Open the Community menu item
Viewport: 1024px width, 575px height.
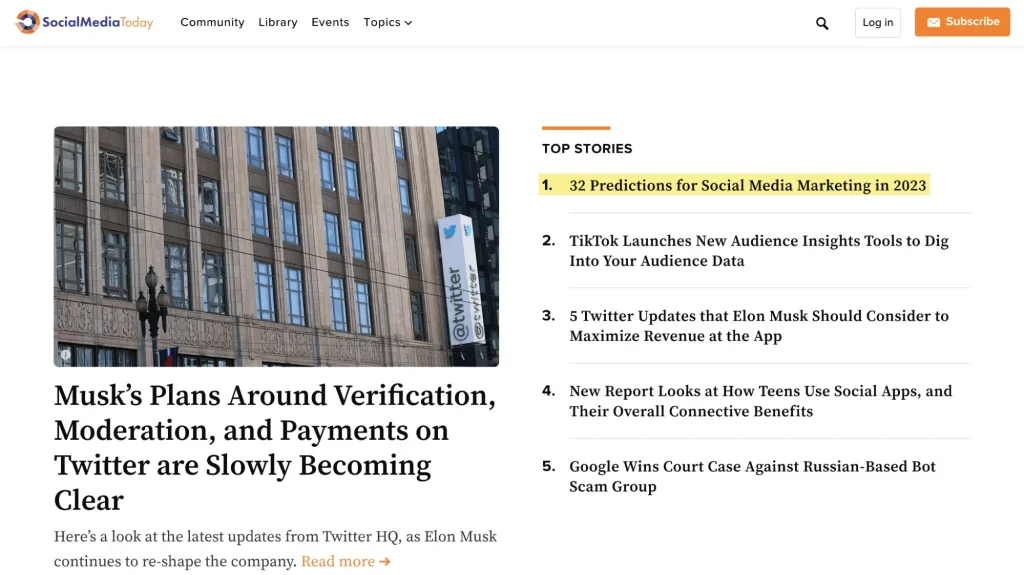click(x=212, y=22)
